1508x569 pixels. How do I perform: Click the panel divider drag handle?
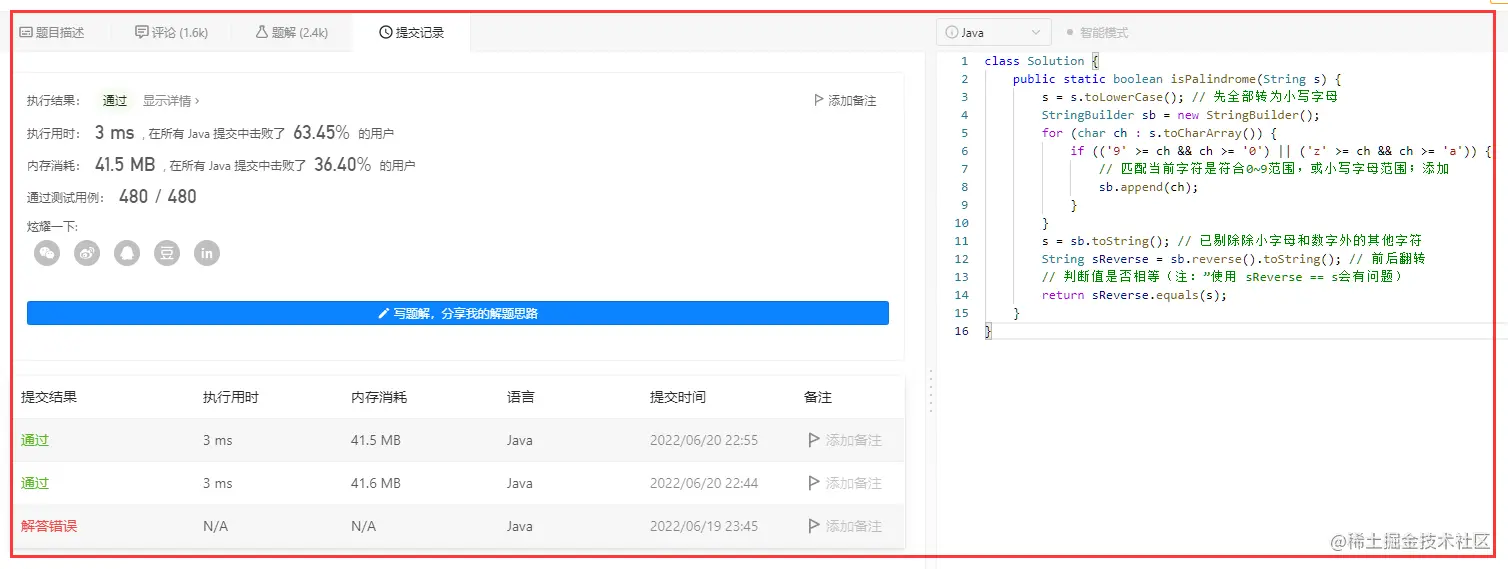(931, 390)
